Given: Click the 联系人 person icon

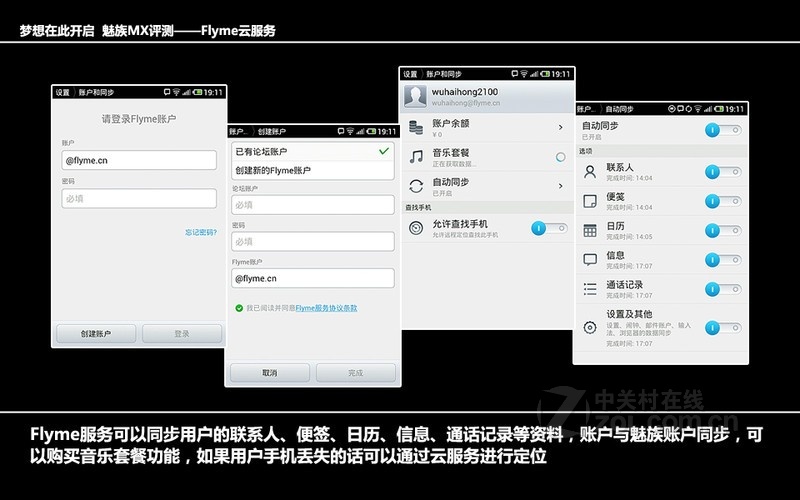Looking at the screenshot, I should (590, 172).
